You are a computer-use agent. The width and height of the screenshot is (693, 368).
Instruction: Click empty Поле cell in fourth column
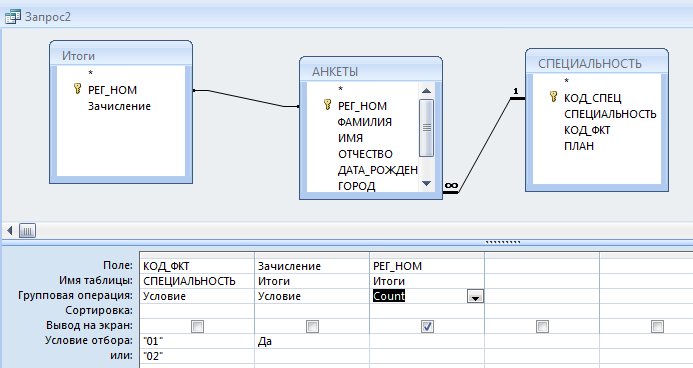542,266
